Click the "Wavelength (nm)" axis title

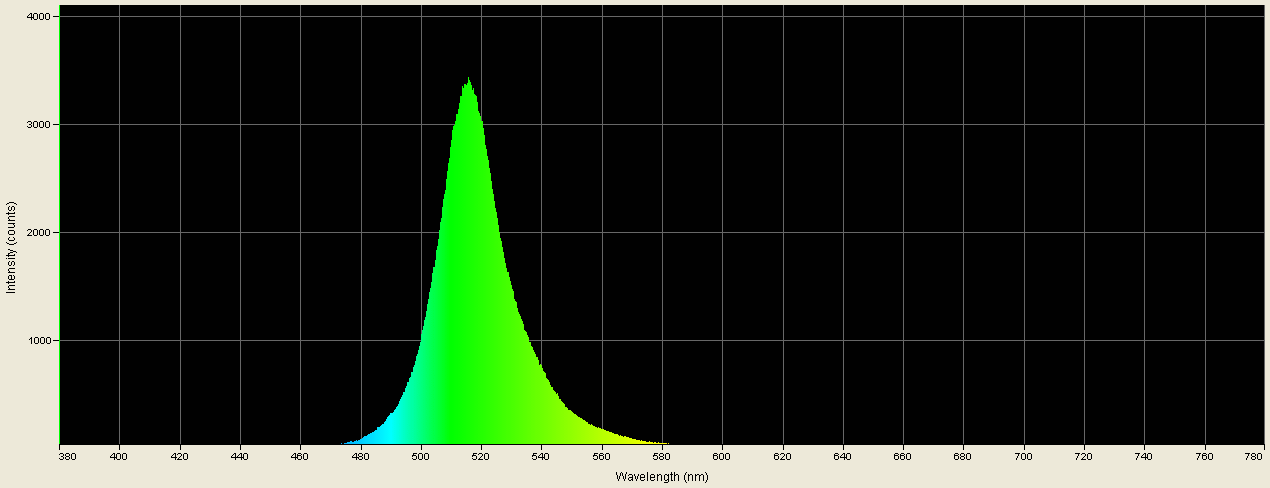point(662,477)
